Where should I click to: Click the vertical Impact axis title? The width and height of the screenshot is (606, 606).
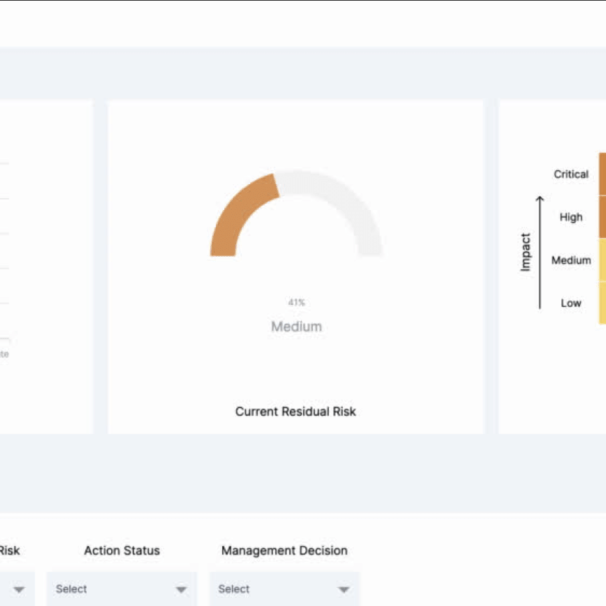coord(525,252)
